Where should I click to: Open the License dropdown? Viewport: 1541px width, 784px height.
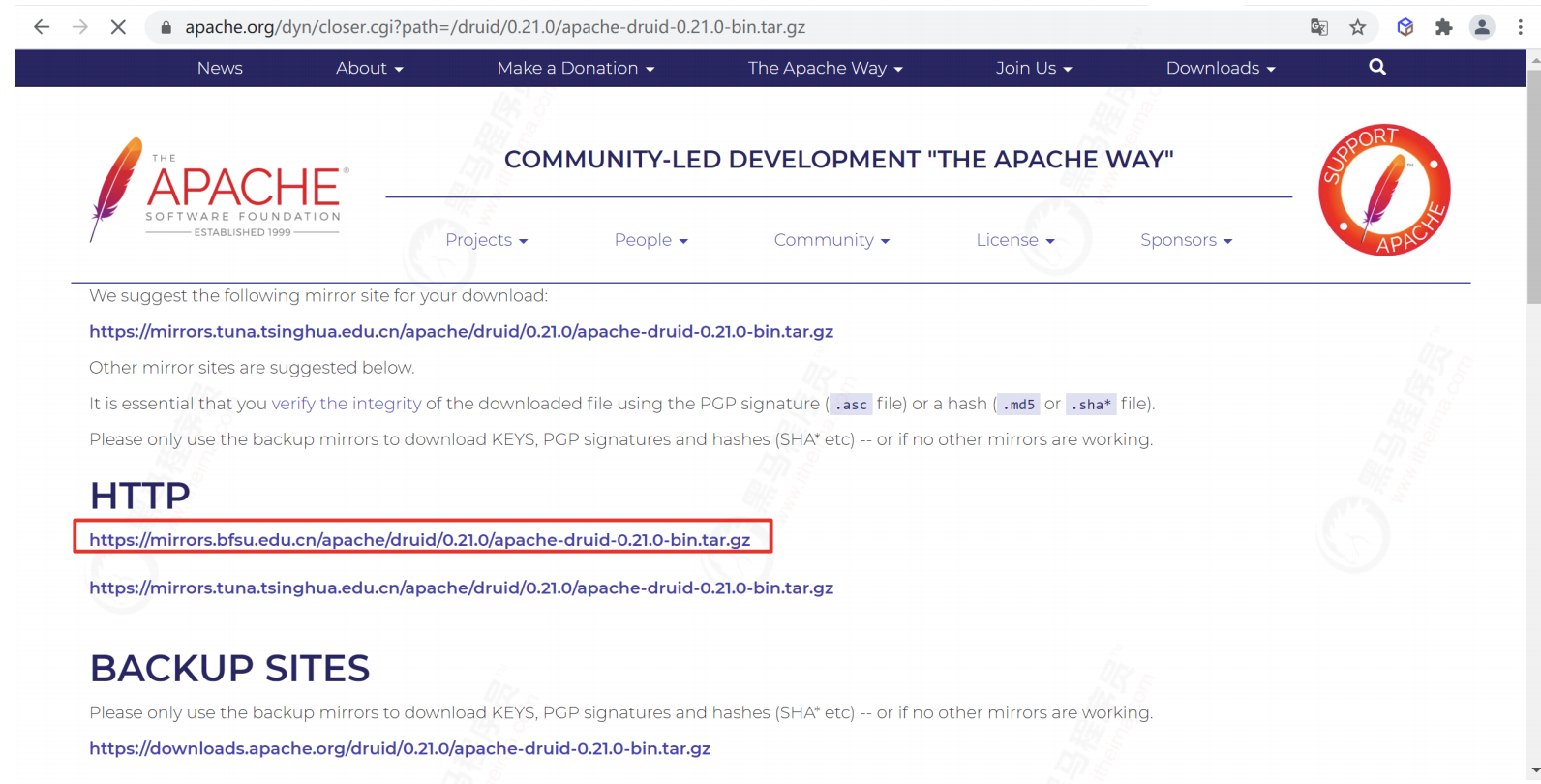click(1015, 240)
